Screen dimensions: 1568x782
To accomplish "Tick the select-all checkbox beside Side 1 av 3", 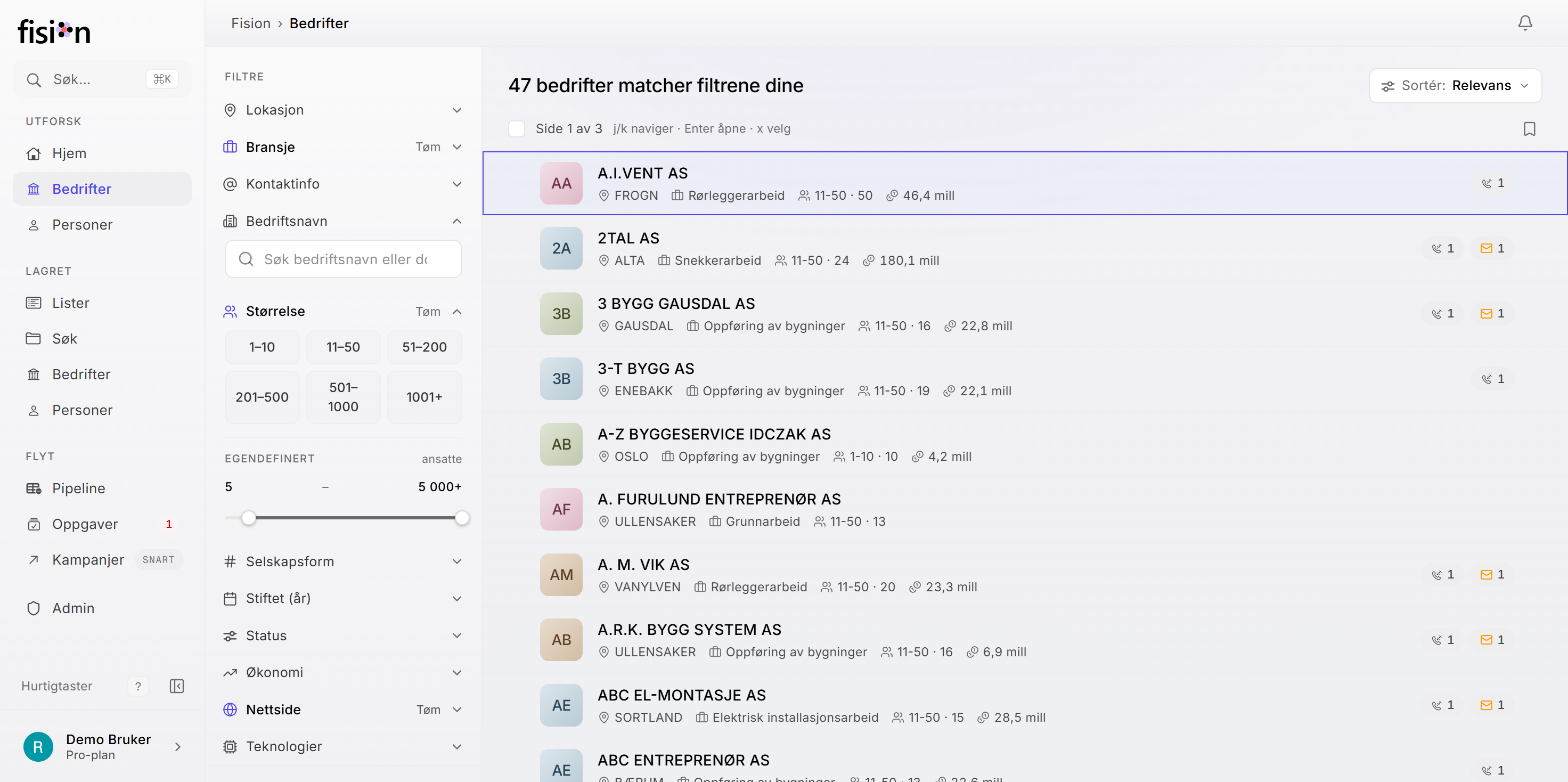I will (x=517, y=129).
